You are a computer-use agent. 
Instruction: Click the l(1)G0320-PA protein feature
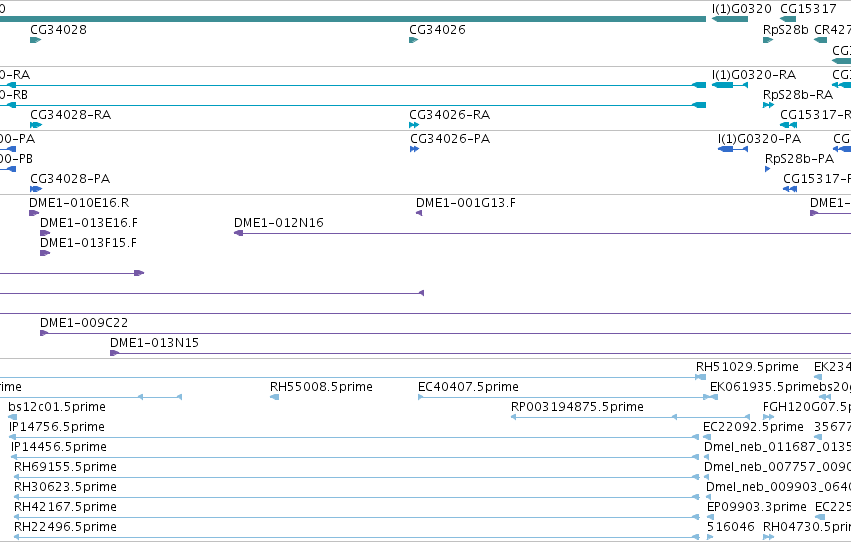(733, 149)
